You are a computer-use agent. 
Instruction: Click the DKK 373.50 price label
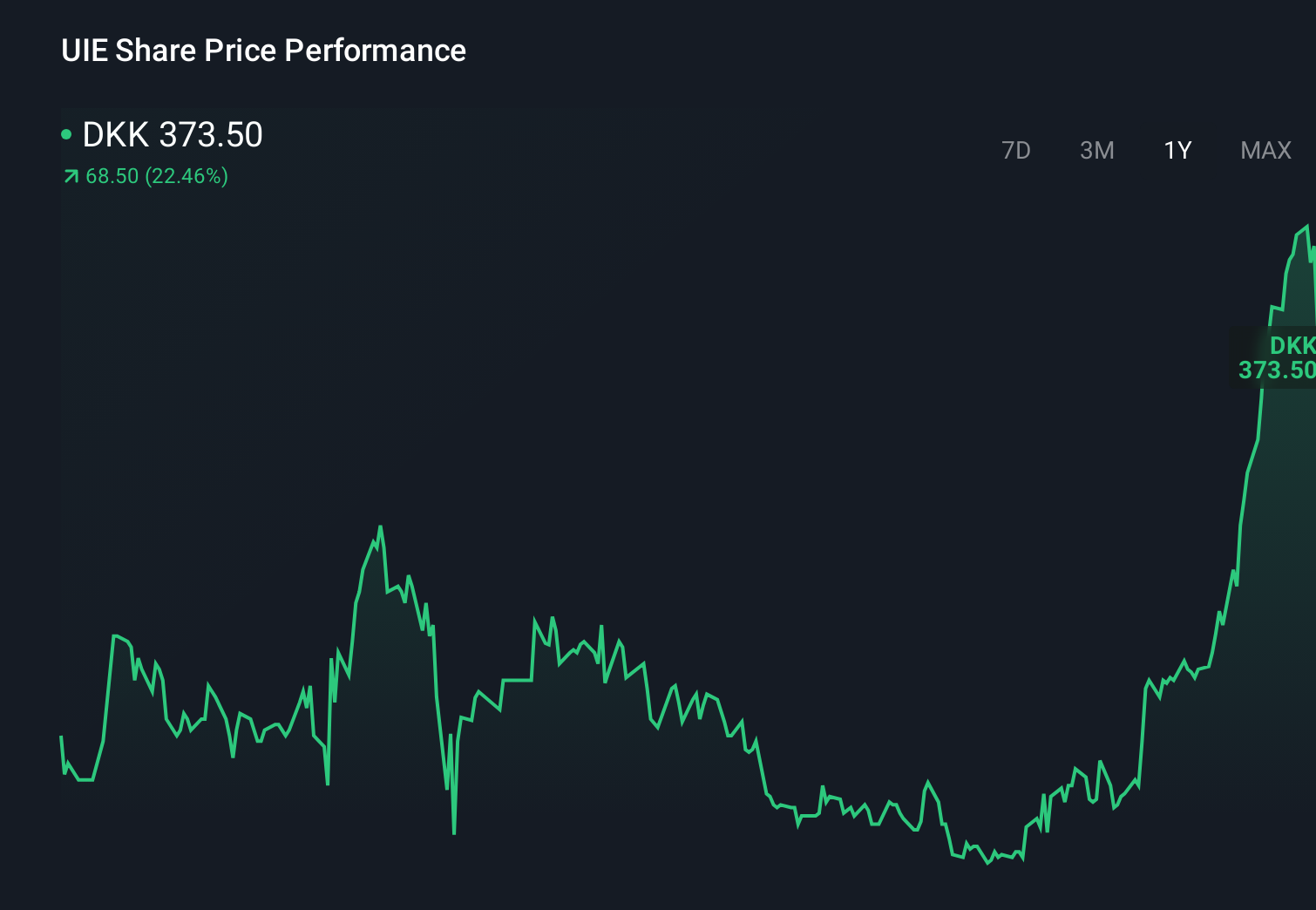[x=173, y=135]
